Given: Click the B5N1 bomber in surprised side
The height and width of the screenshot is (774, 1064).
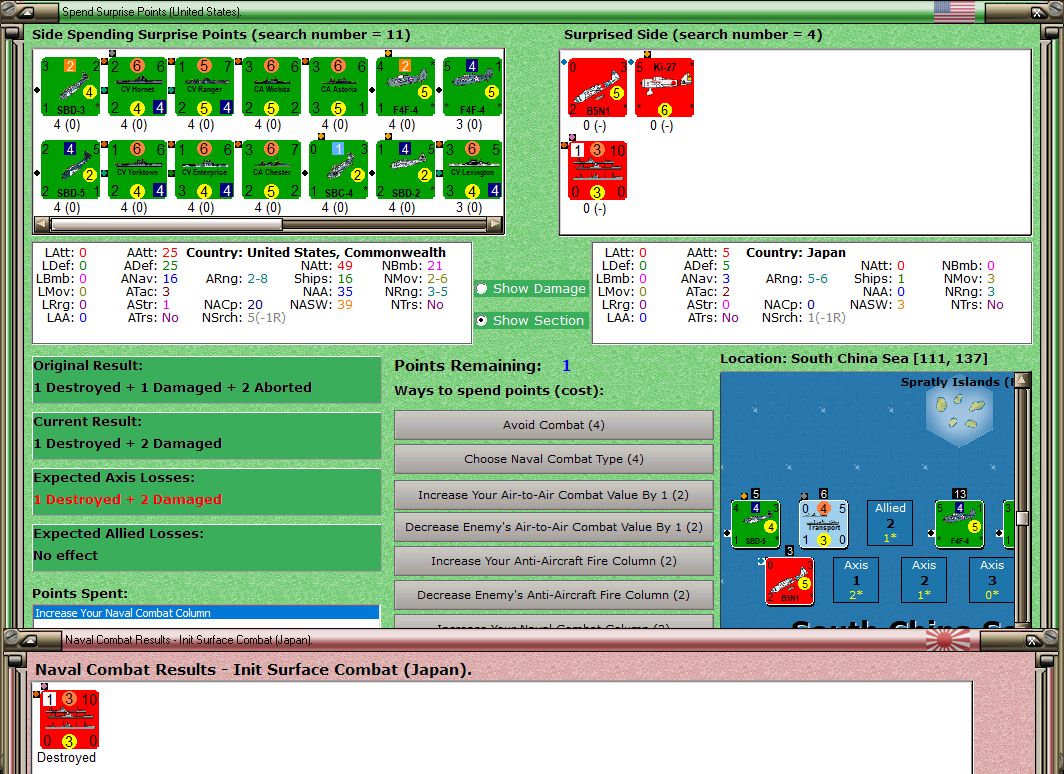Looking at the screenshot, I should coord(598,88).
